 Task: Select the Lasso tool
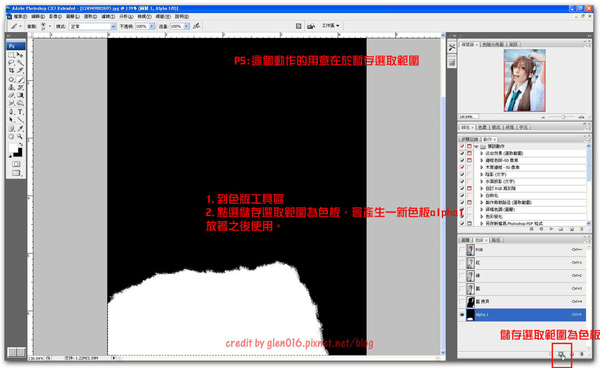coord(11,63)
